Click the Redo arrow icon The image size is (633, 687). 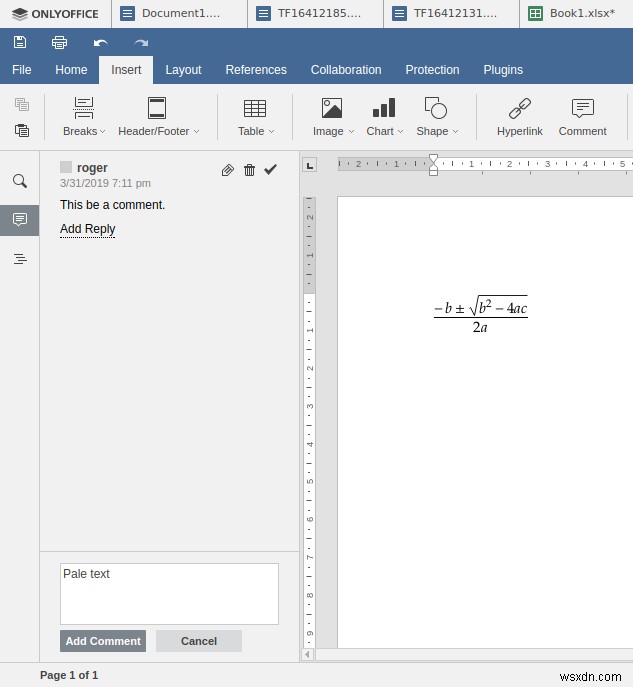pyautogui.click(x=141, y=42)
